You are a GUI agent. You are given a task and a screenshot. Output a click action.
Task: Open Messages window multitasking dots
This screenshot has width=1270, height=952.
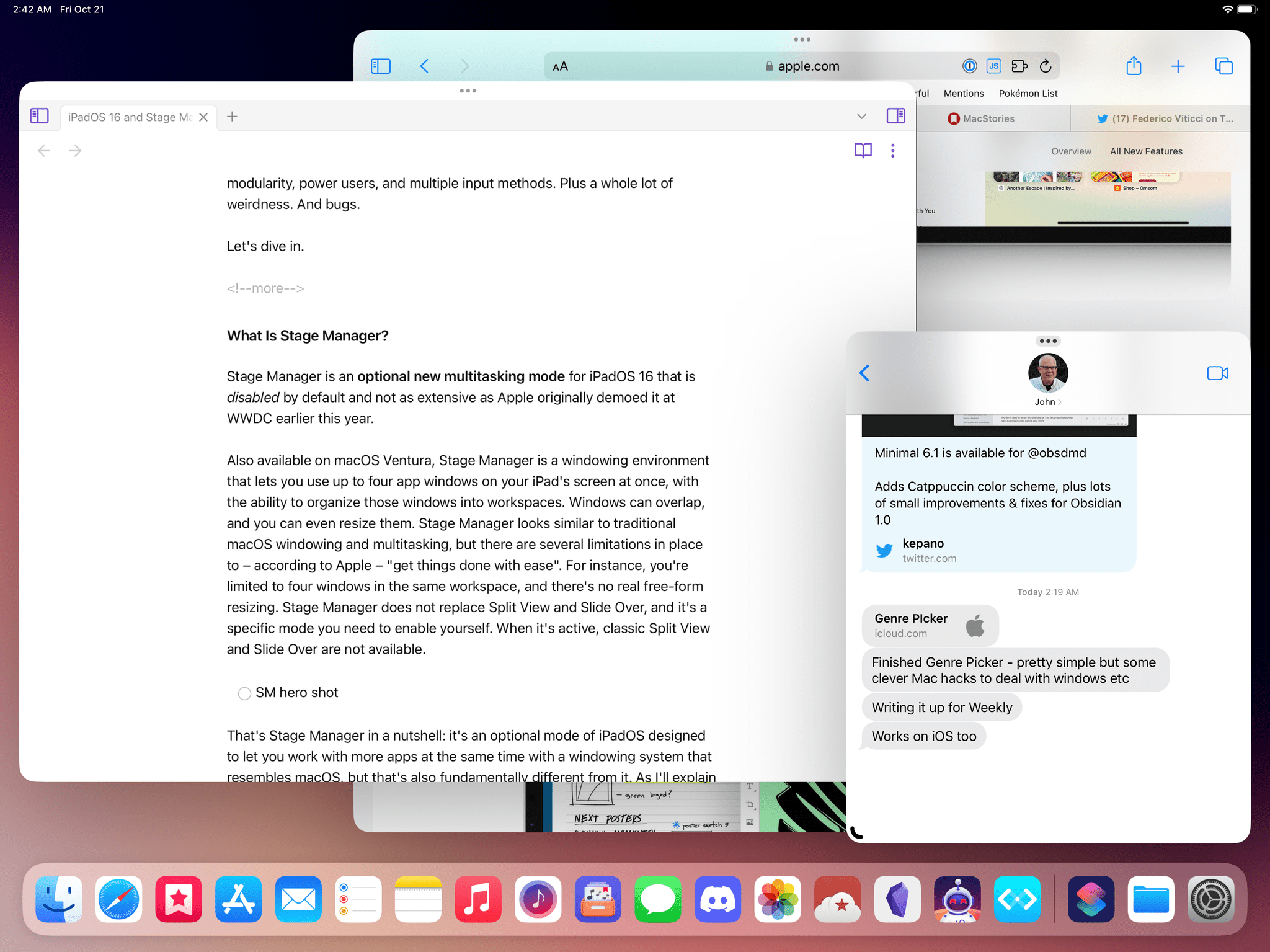pos(1047,340)
